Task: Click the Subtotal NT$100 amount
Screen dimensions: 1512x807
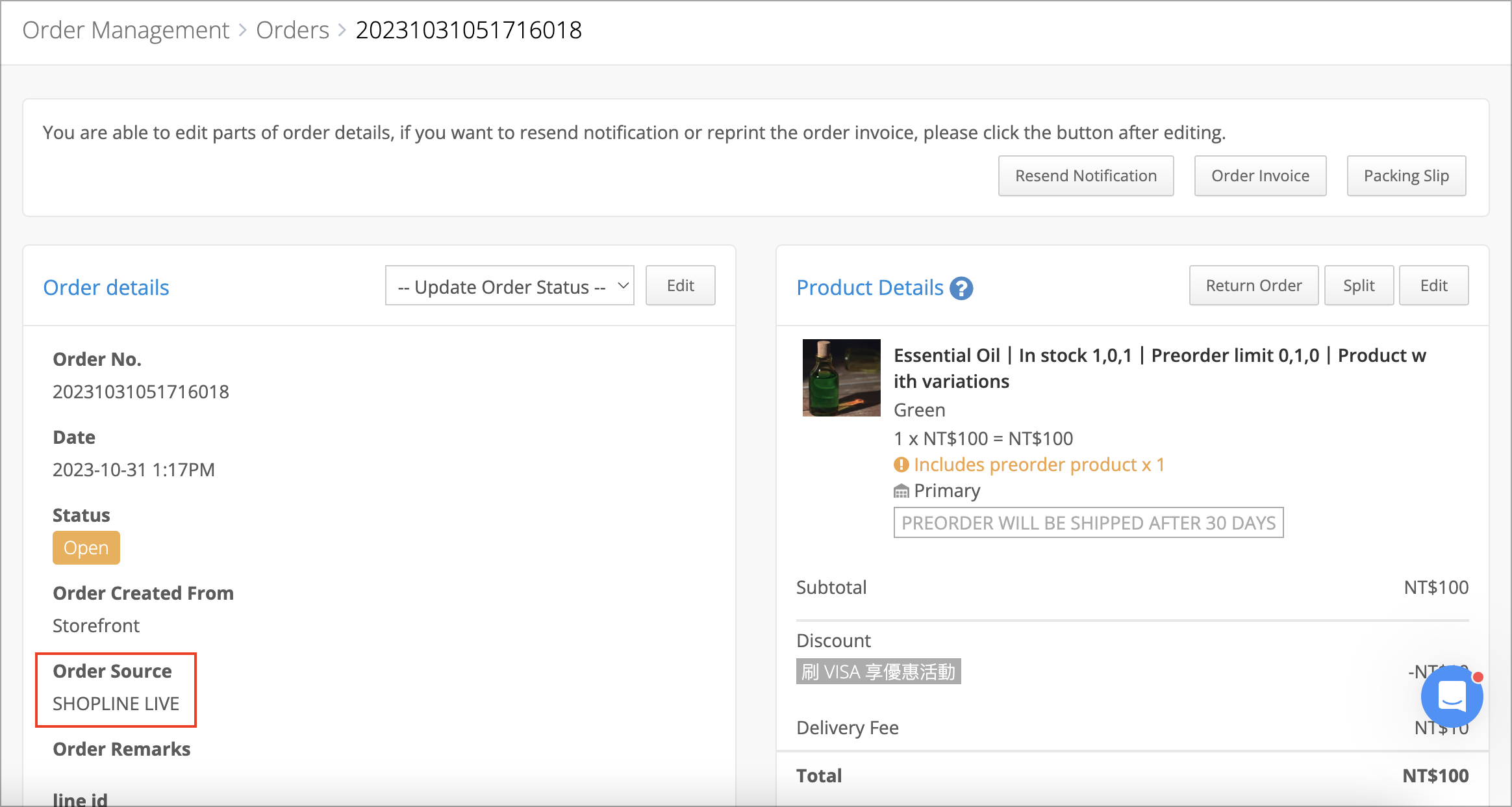Action: click(1436, 587)
